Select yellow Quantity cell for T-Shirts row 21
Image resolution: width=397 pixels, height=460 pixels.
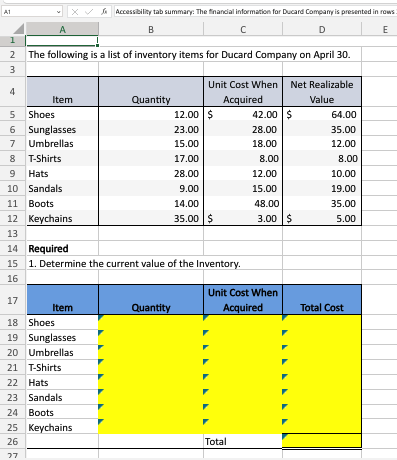[151, 367]
